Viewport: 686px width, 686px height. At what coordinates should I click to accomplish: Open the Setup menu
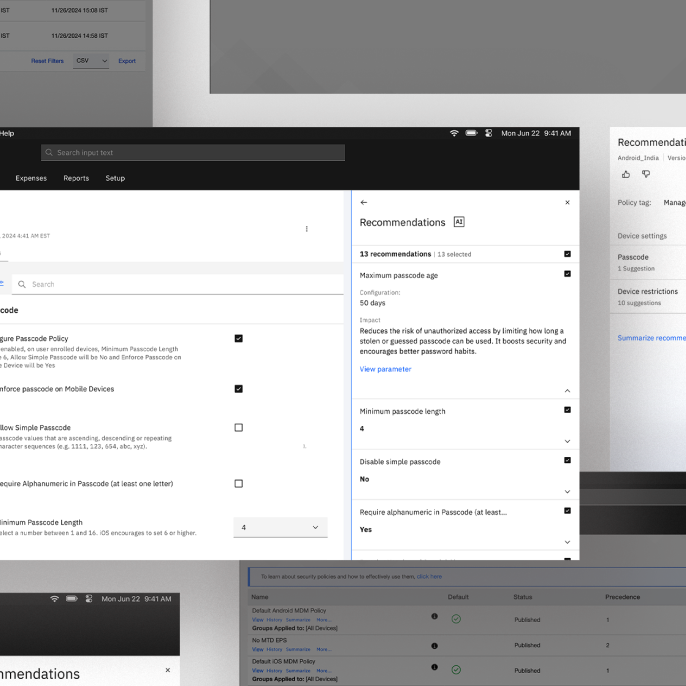click(115, 178)
